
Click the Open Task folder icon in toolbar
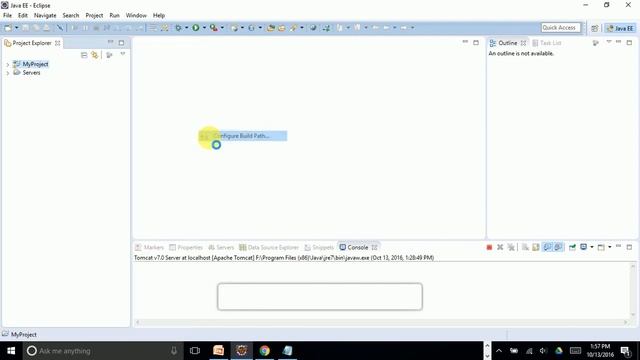pos(282,28)
